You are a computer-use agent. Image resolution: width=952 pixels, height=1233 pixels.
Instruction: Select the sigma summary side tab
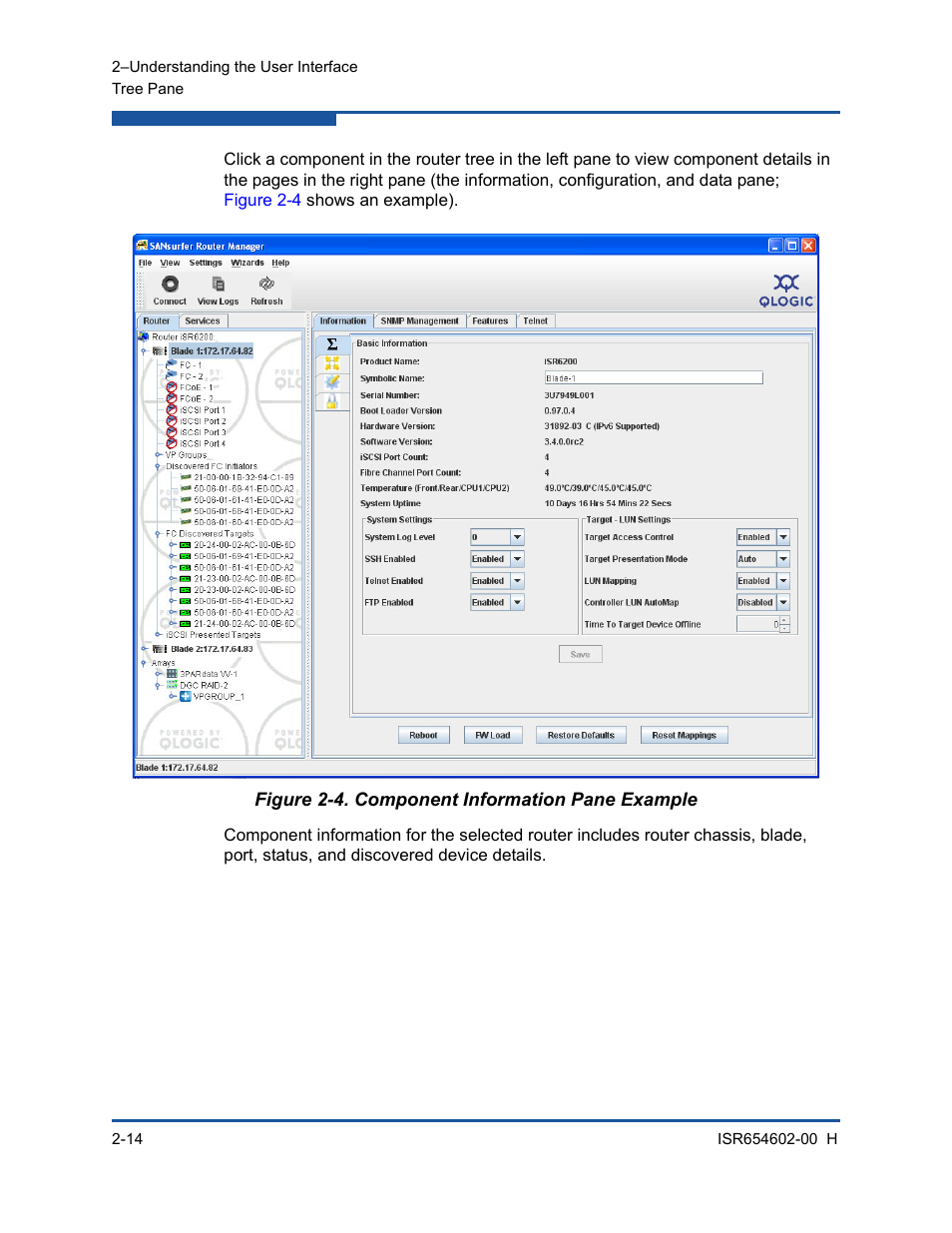pyautogui.click(x=332, y=343)
